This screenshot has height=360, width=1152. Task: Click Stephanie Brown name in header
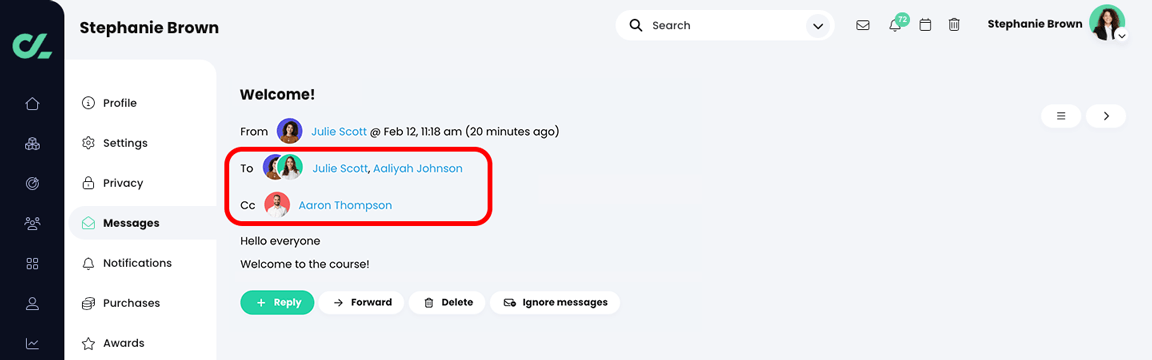[x=1034, y=24]
